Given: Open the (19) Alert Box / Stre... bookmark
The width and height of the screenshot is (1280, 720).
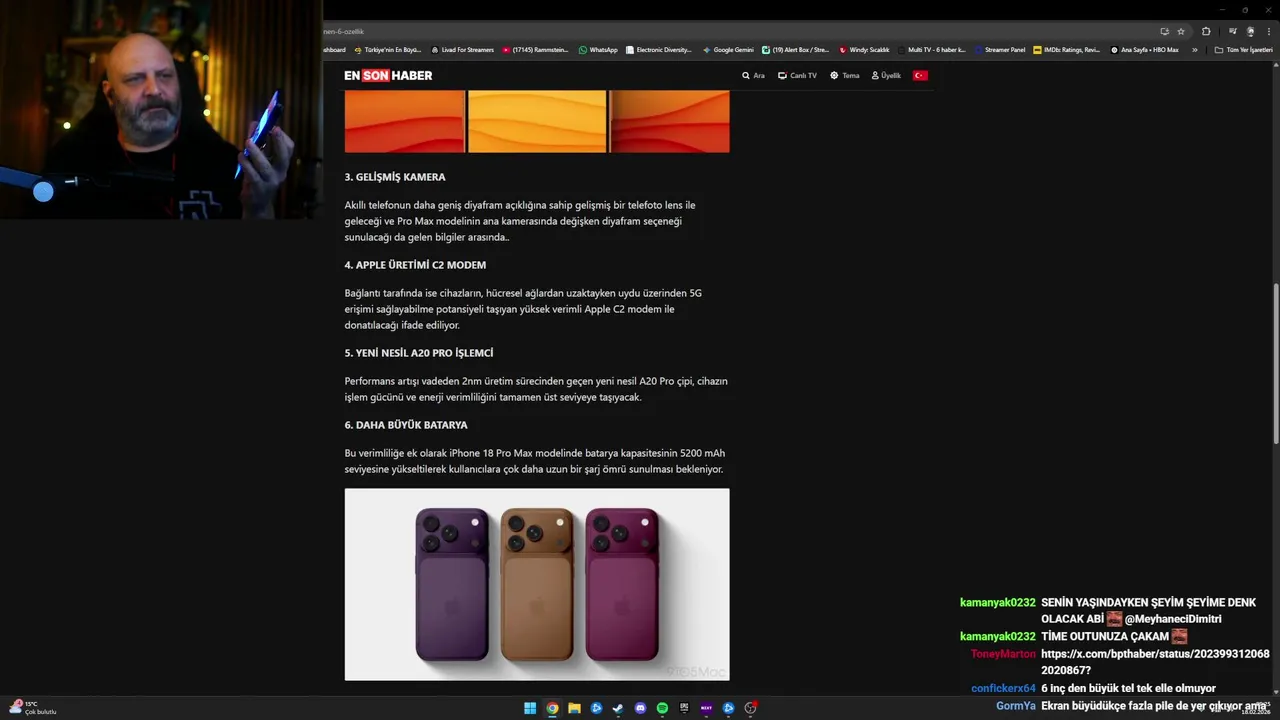Looking at the screenshot, I should [x=795, y=50].
